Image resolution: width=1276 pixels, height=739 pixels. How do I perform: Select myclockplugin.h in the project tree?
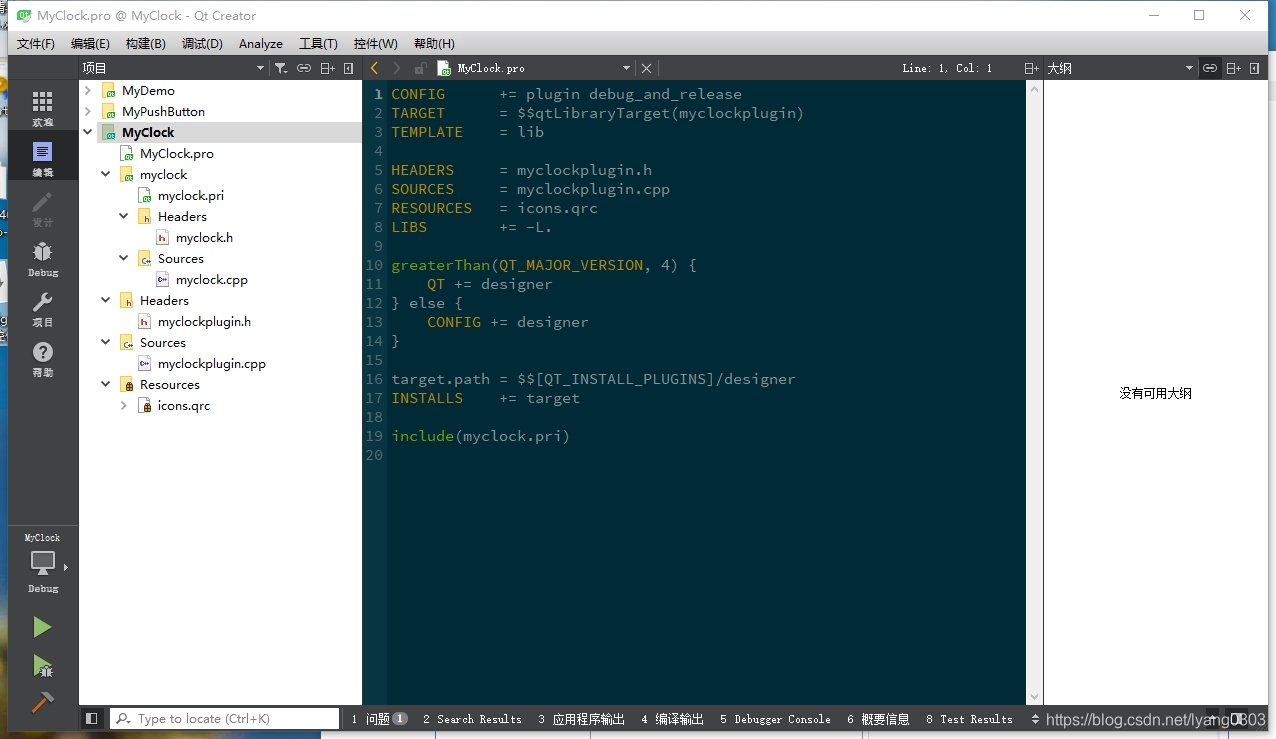[x=204, y=321]
